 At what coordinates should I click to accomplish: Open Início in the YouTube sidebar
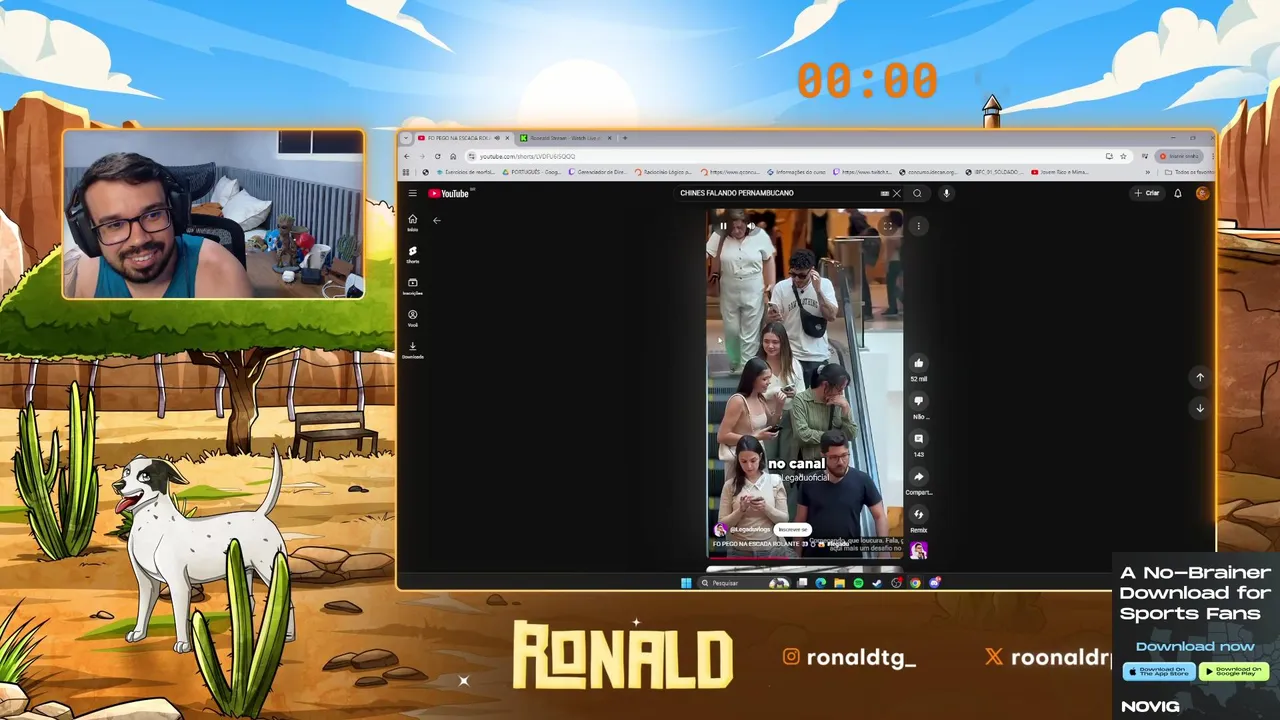pyautogui.click(x=412, y=222)
